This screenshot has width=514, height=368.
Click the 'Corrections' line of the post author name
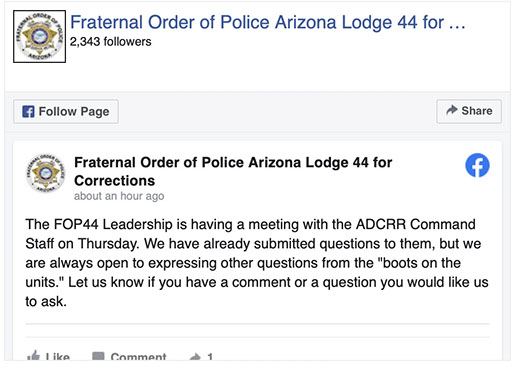pyautogui.click(x=114, y=181)
